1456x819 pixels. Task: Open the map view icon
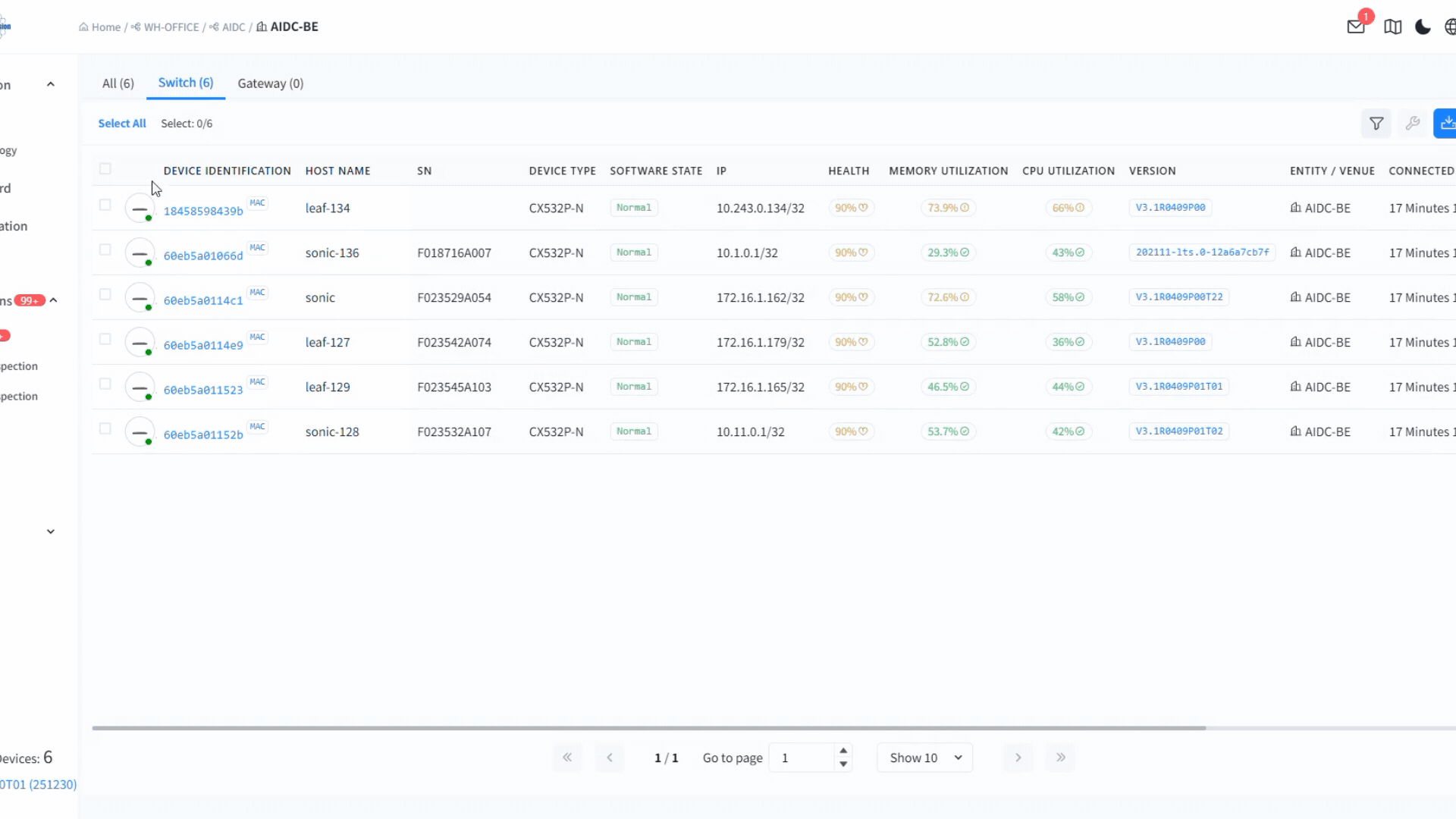[x=1392, y=27]
